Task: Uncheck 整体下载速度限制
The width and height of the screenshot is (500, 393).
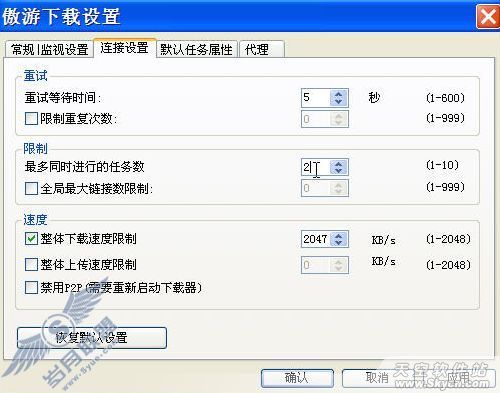Action: [x=31, y=239]
